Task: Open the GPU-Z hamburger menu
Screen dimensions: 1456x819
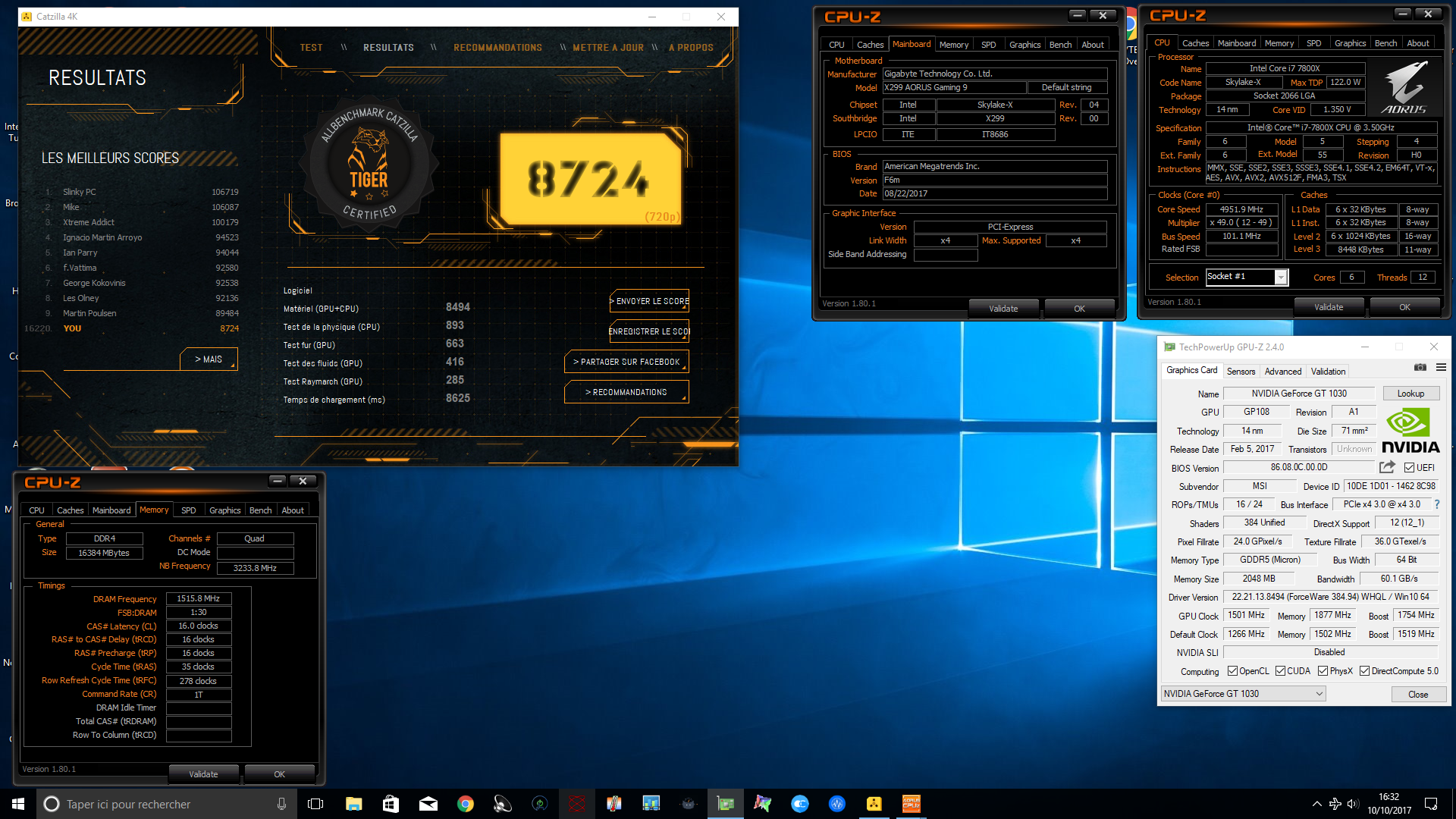Action: (1441, 368)
